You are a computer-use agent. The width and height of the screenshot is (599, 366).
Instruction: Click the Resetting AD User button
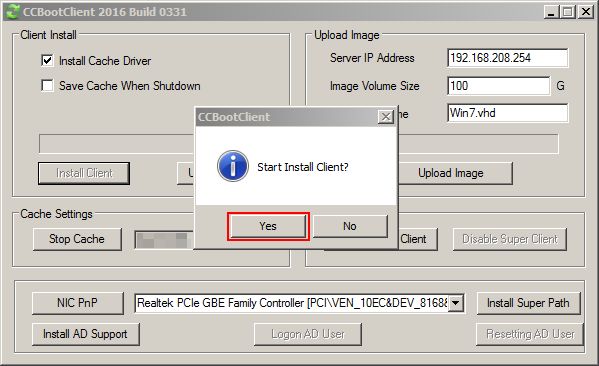(x=530, y=334)
